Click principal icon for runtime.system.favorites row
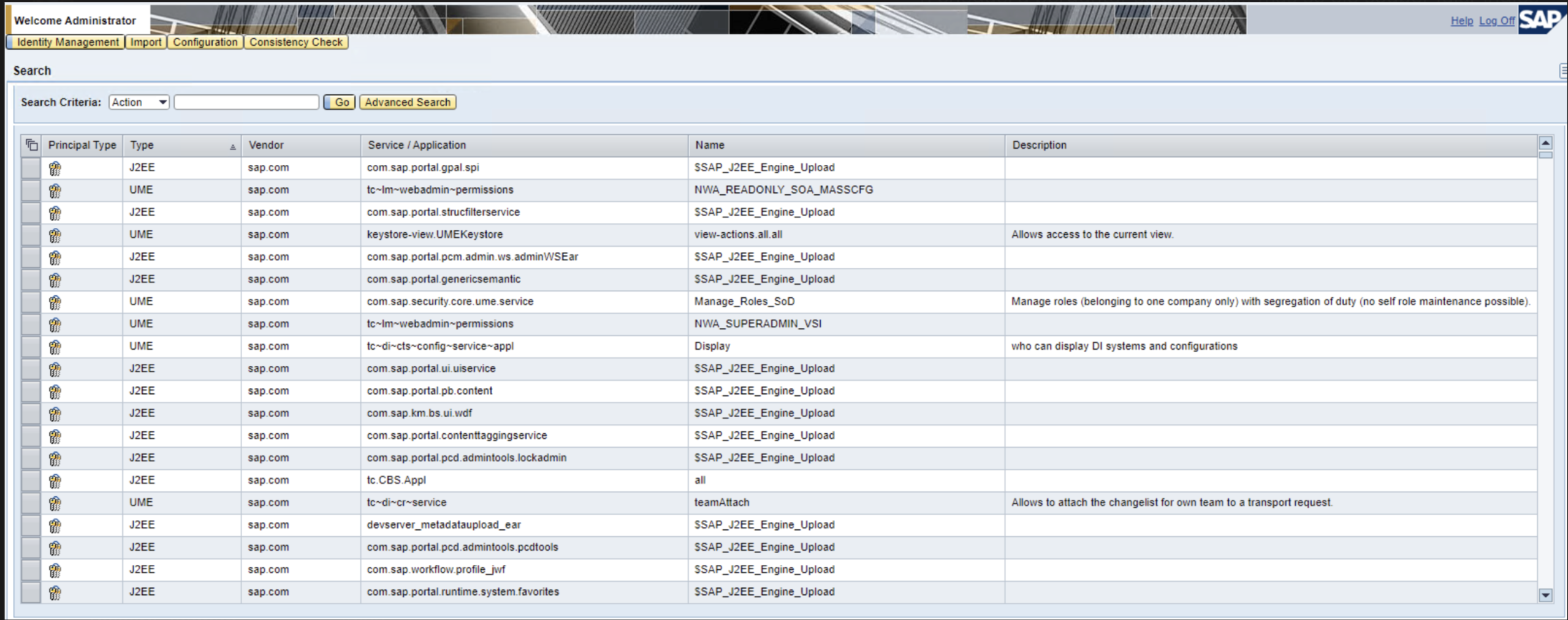The image size is (1568, 620). tap(55, 593)
